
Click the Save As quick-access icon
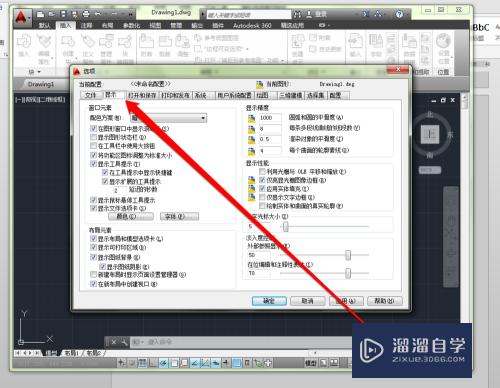click(75, 14)
